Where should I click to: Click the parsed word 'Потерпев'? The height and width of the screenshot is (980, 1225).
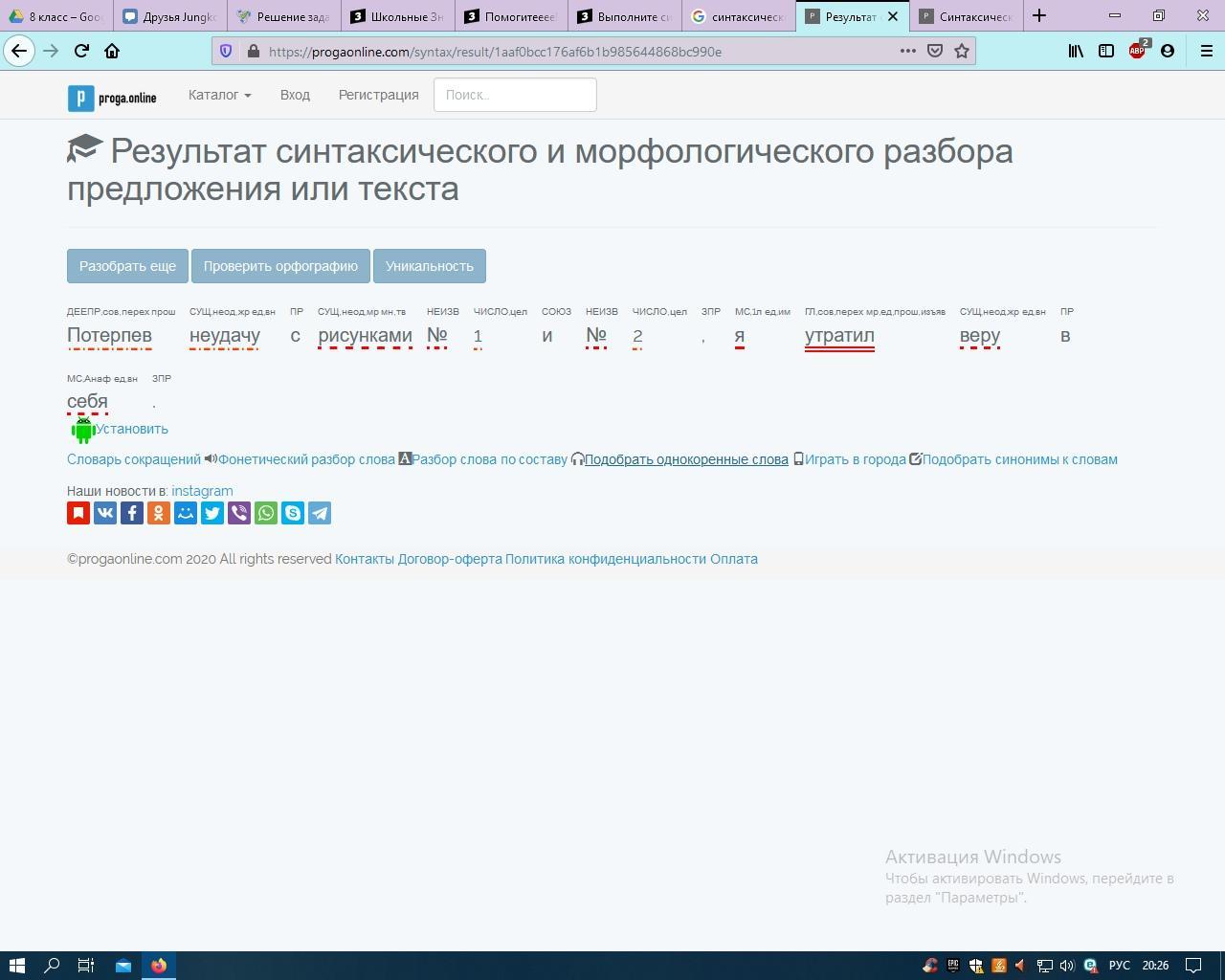tap(109, 335)
